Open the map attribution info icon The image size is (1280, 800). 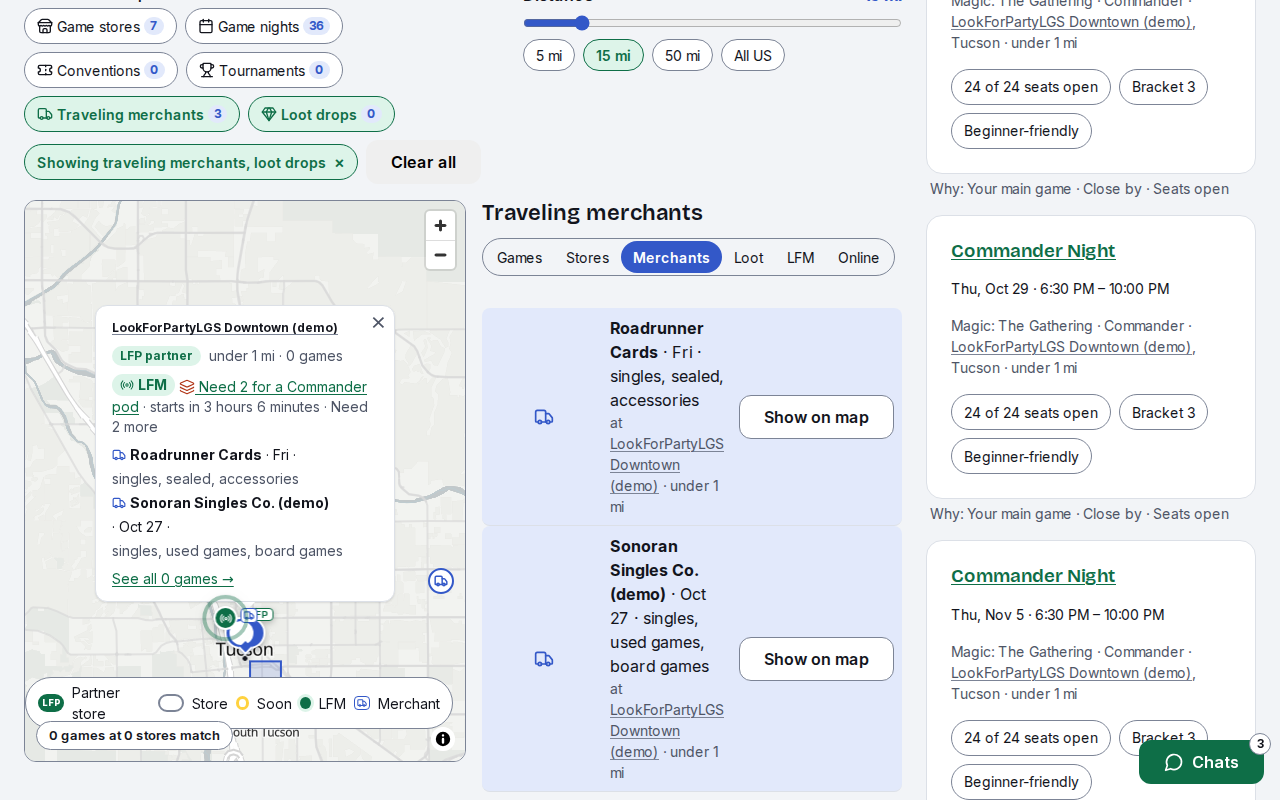[x=443, y=739]
